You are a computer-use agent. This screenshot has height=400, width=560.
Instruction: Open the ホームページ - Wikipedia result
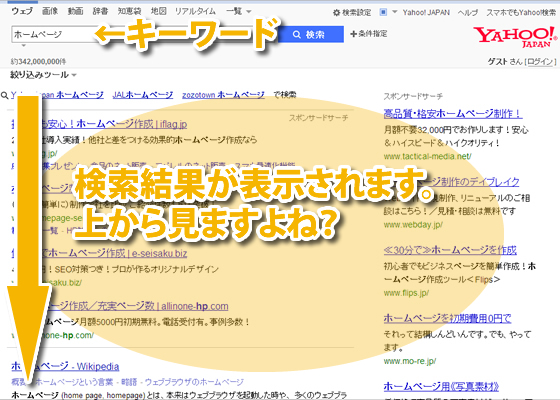click(65, 366)
